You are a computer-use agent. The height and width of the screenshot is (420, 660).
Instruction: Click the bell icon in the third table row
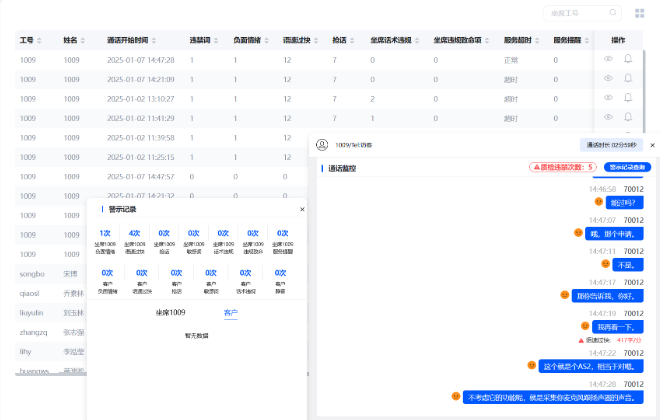pyautogui.click(x=628, y=98)
